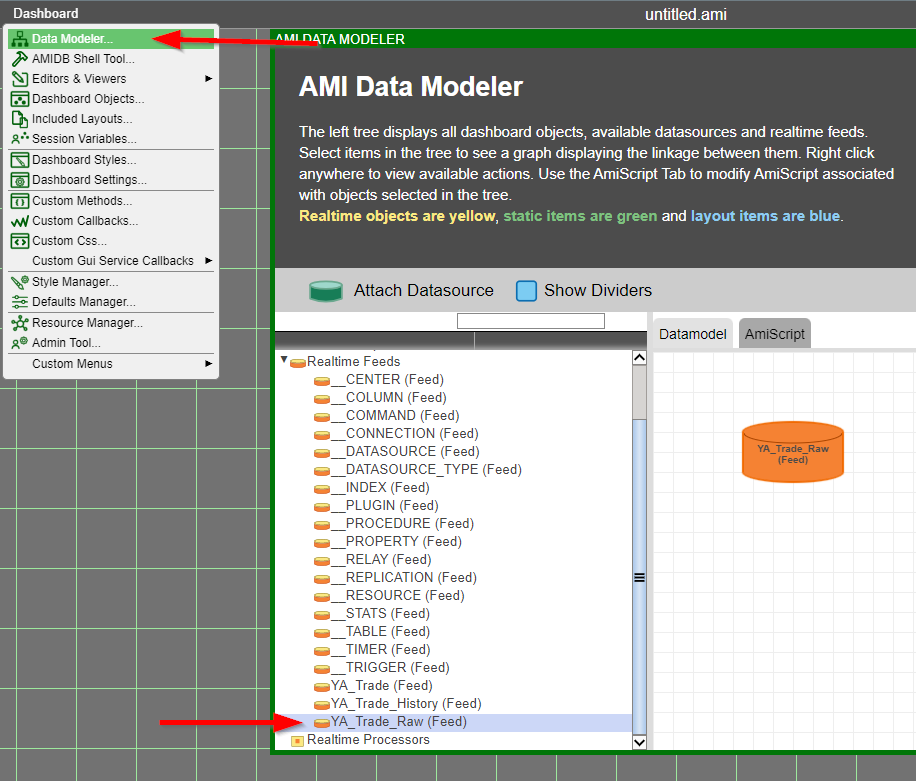Select the __PLUGIN (Feed) tree row
Screen dimensions: 916x781
(x=453, y=506)
